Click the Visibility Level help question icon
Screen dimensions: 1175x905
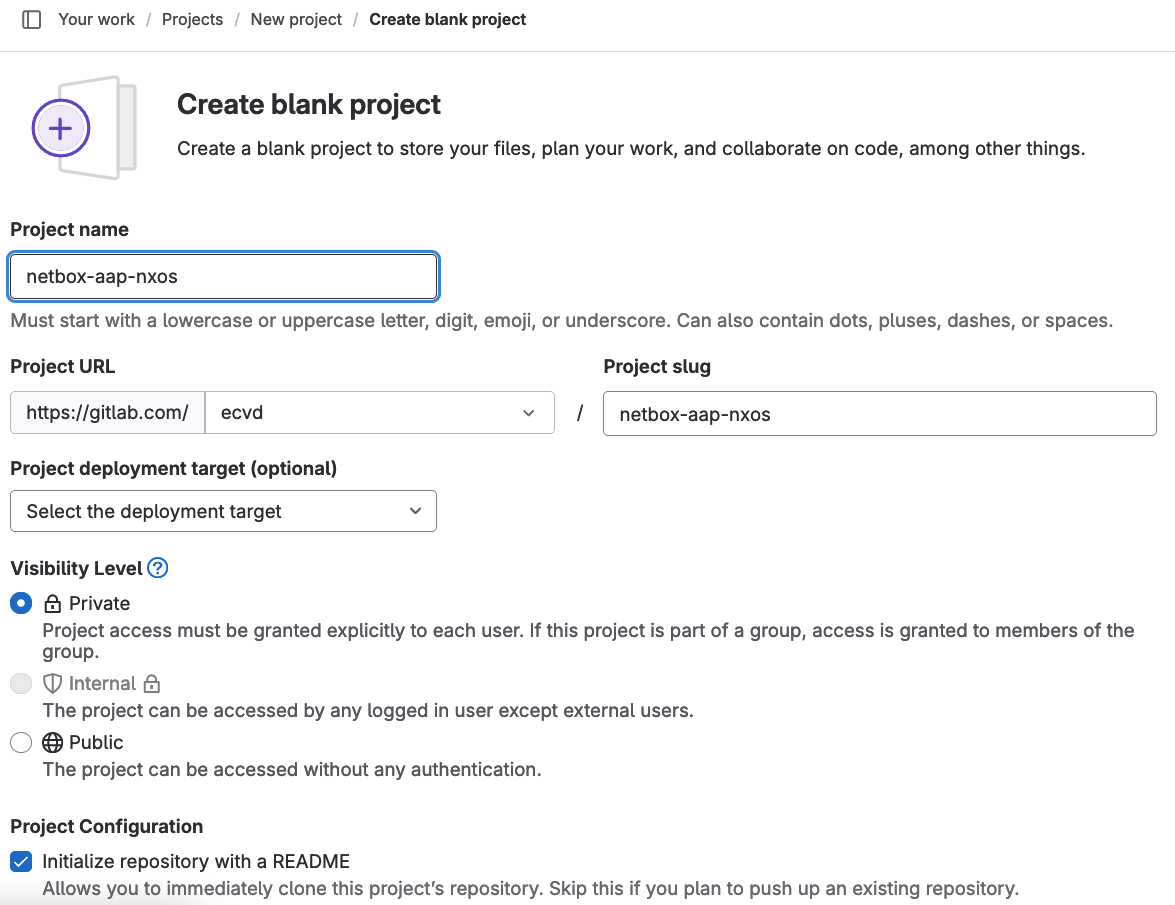point(157,568)
